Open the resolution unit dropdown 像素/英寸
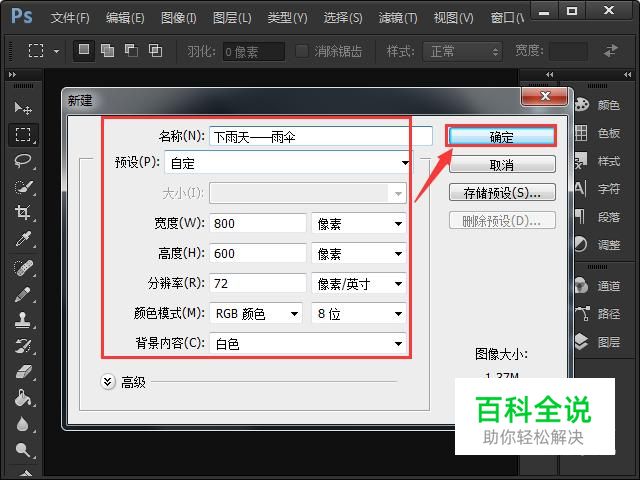 (x=358, y=284)
